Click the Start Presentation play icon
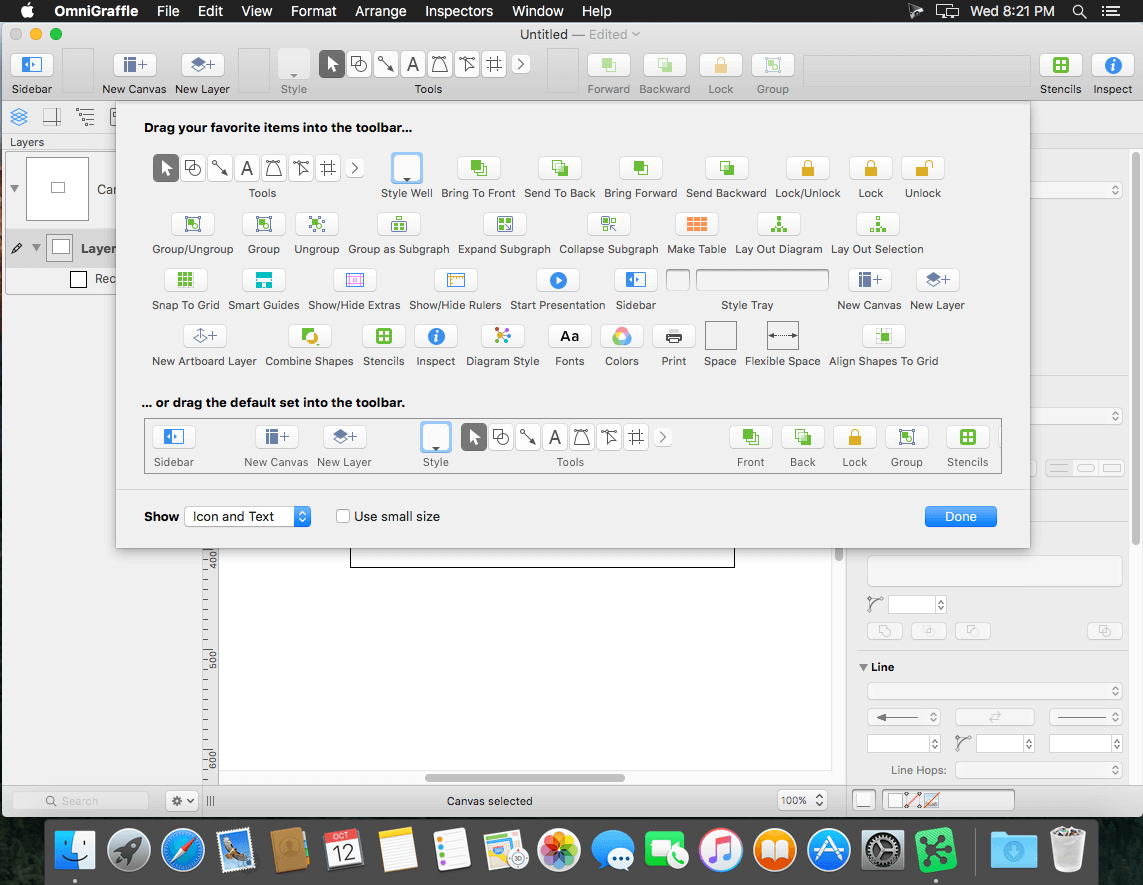The height and width of the screenshot is (885, 1143). (558, 280)
